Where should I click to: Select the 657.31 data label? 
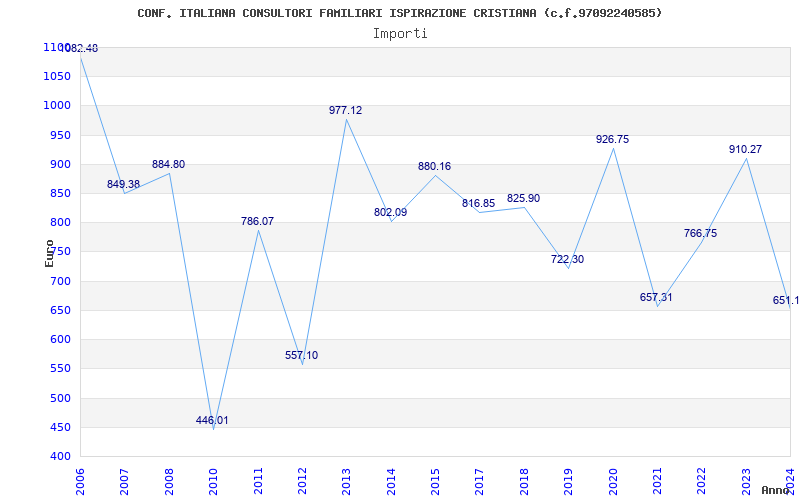click(x=656, y=297)
